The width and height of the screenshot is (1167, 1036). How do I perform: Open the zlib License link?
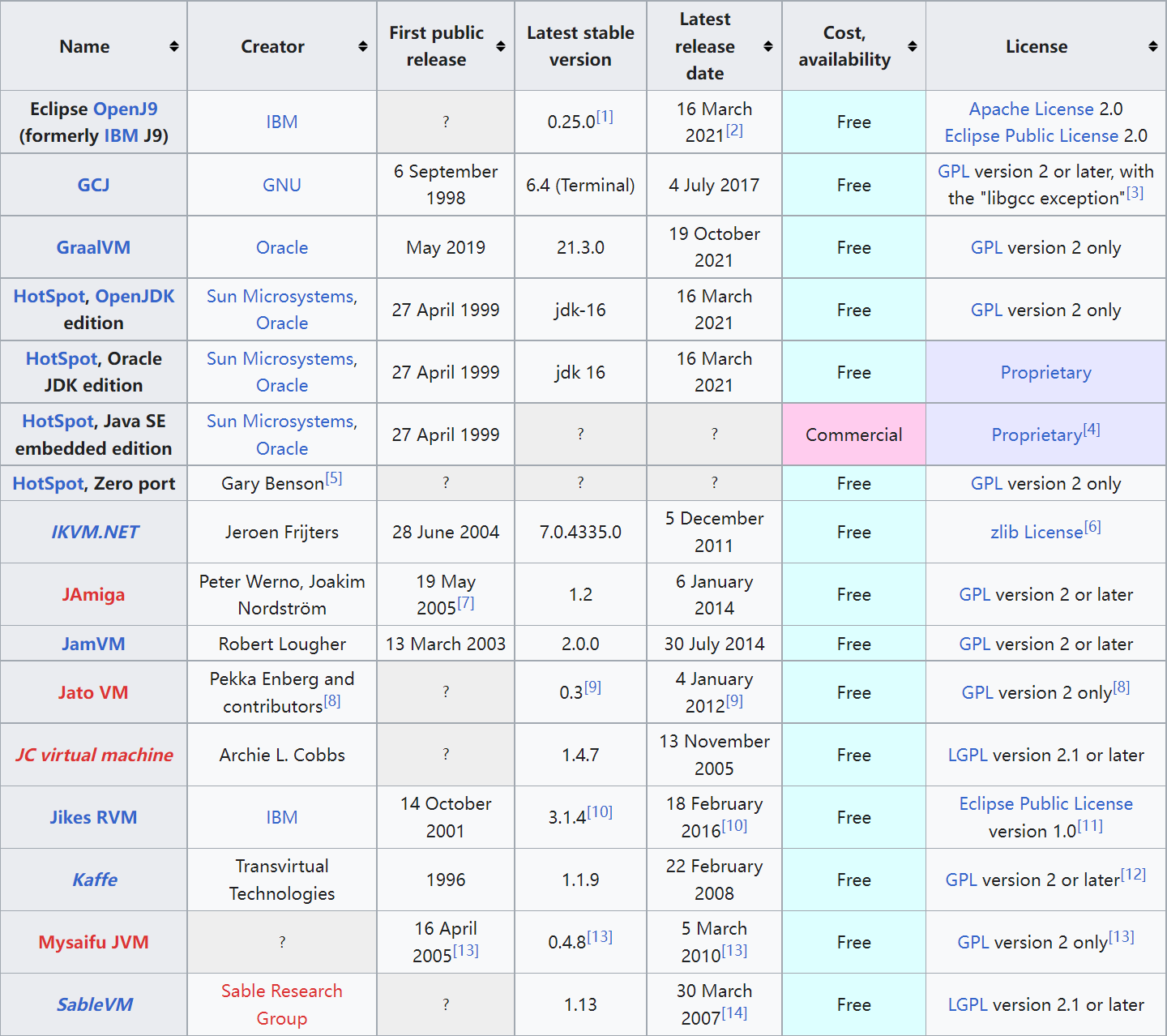1037,532
